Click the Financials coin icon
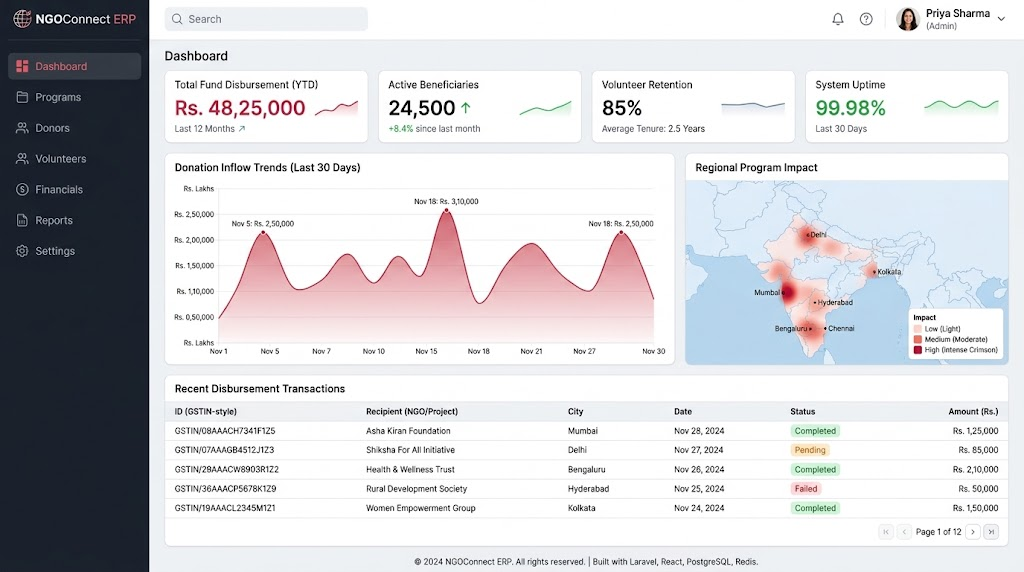 click(22, 189)
